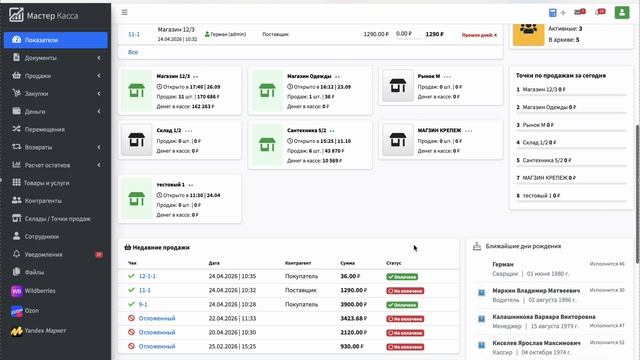Click the Файлы copy icon in sidebar
The height and width of the screenshot is (360, 640).
coord(16,272)
